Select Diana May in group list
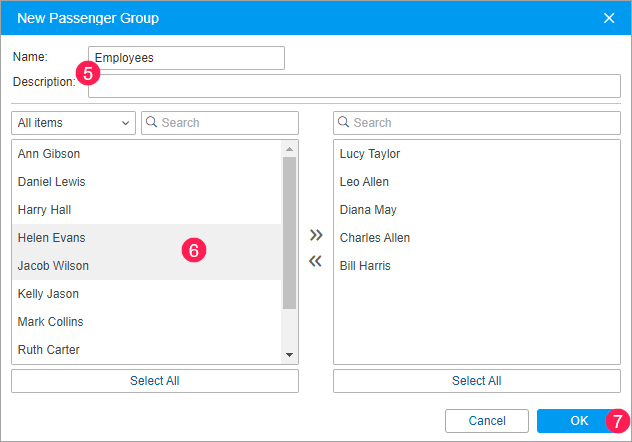 pos(477,210)
